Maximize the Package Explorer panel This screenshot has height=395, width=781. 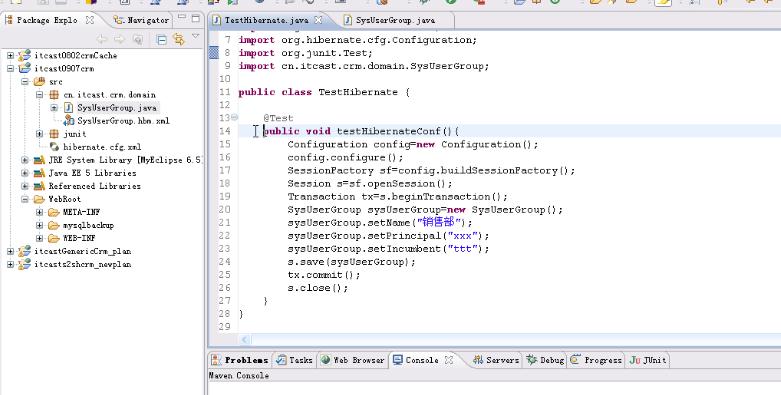[196, 18]
